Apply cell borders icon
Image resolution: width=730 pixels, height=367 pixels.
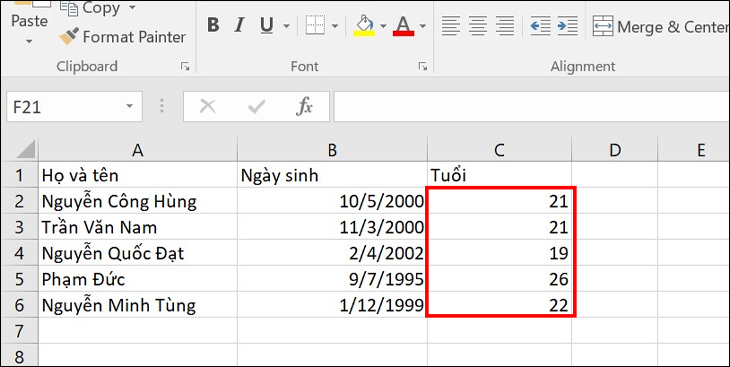315,25
